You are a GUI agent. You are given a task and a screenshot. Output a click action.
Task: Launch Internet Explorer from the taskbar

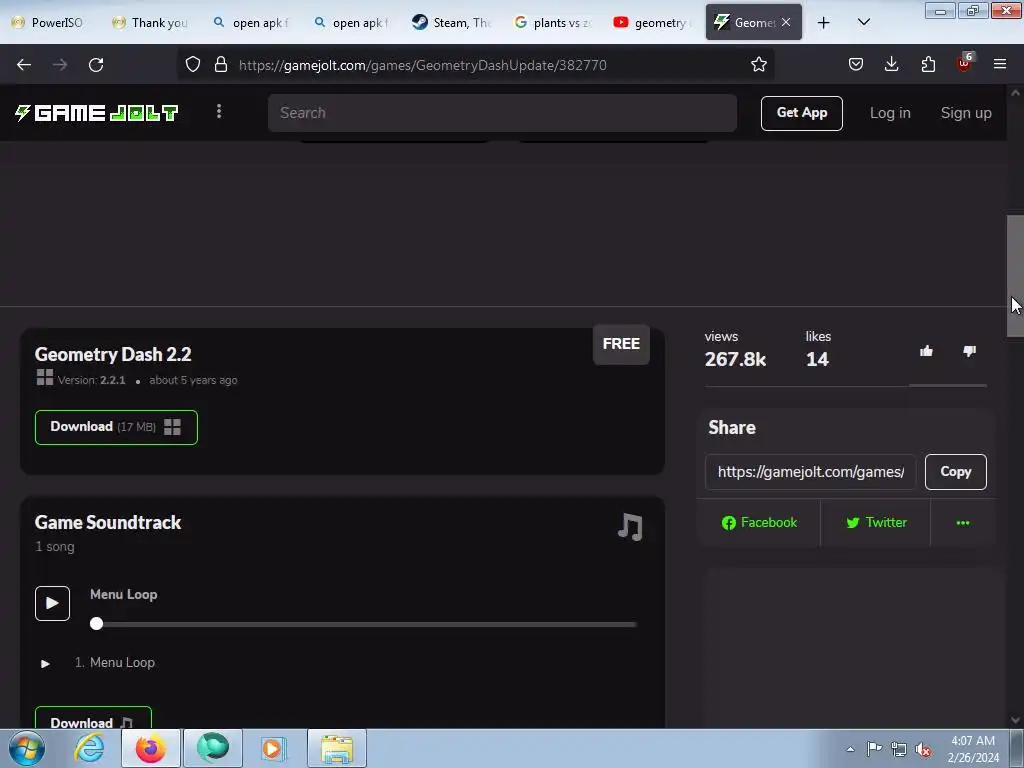click(x=89, y=748)
